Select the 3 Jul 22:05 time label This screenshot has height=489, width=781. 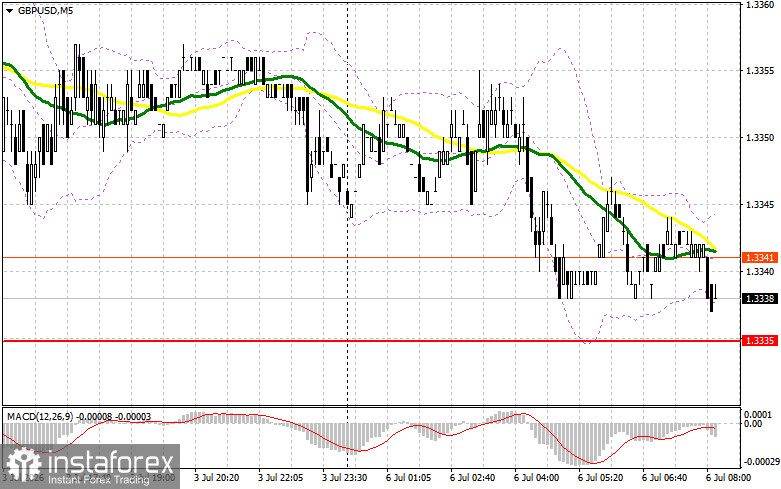(x=280, y=478)
